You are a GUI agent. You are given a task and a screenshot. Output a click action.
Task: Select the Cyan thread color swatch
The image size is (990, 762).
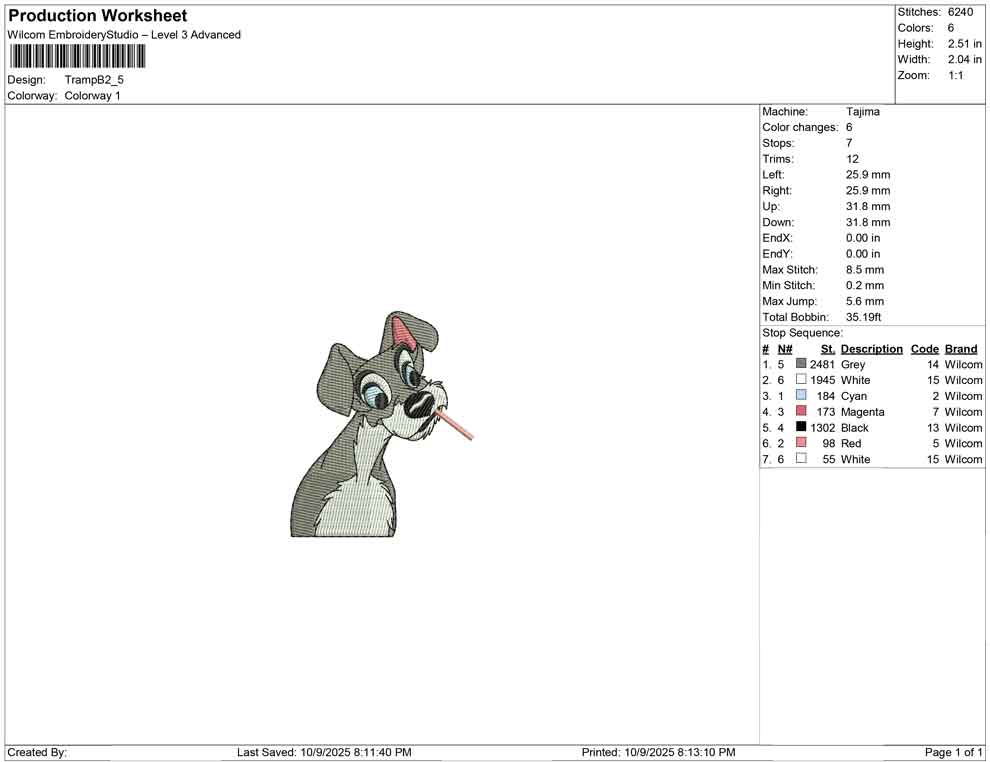(801, 395)
